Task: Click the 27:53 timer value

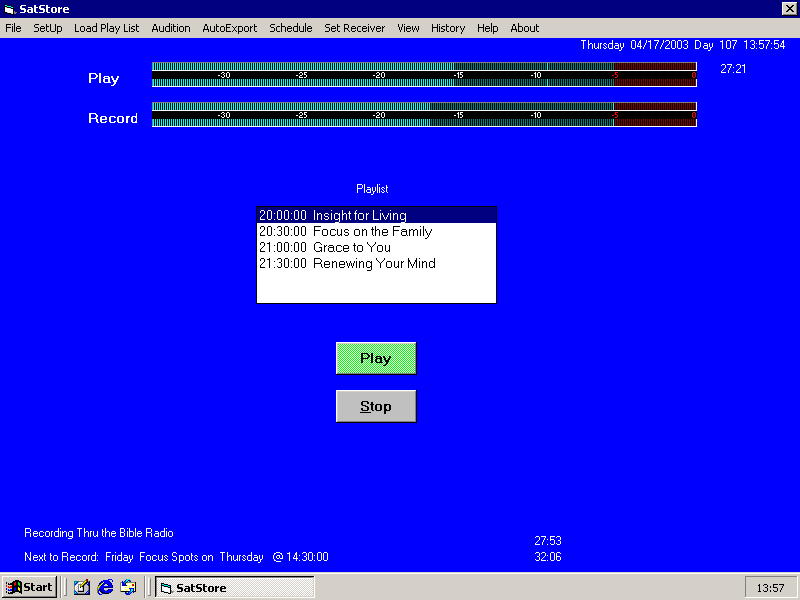Action: pos(548,540)
